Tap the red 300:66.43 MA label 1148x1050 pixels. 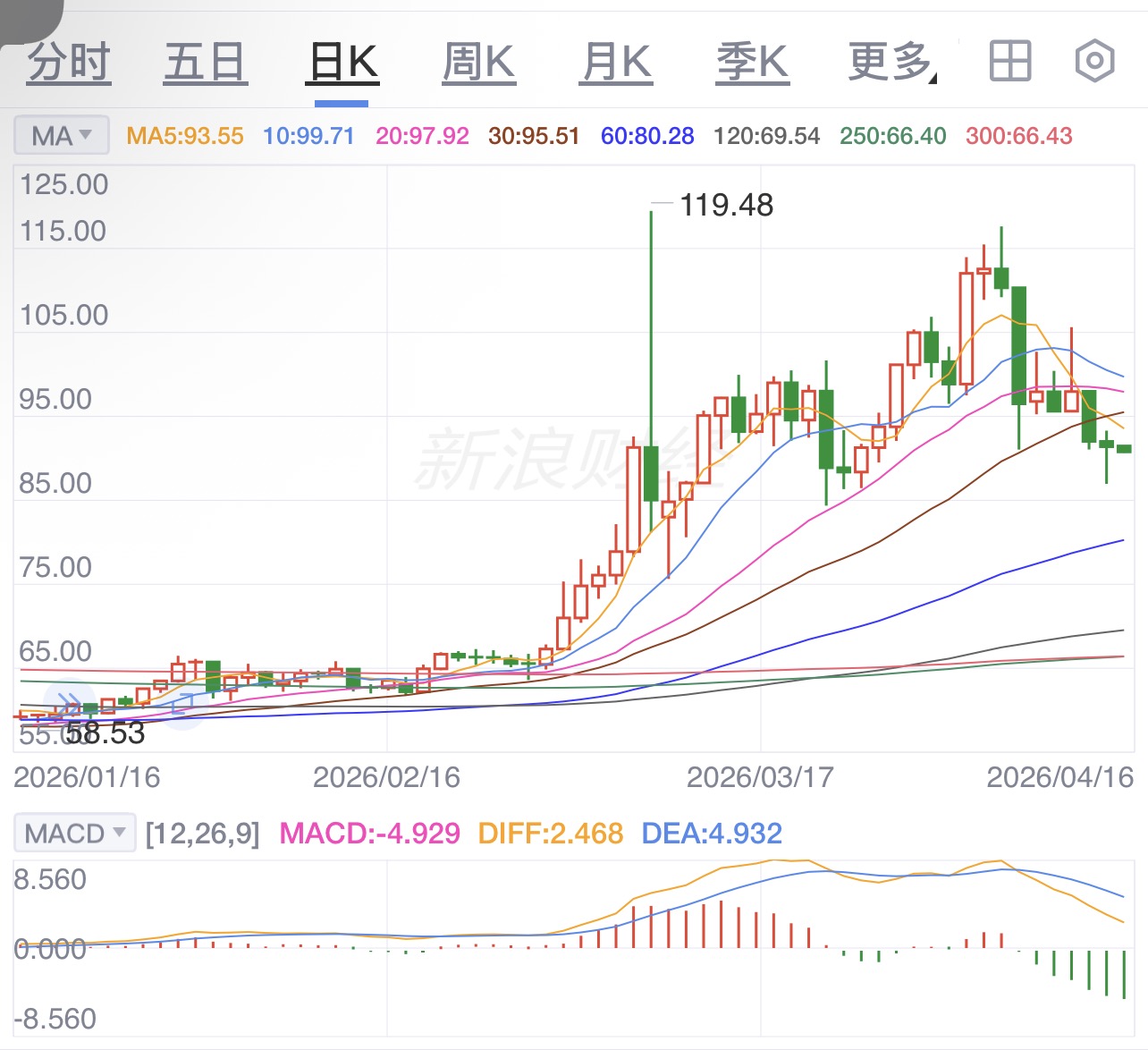click(x=1018, y=136)
